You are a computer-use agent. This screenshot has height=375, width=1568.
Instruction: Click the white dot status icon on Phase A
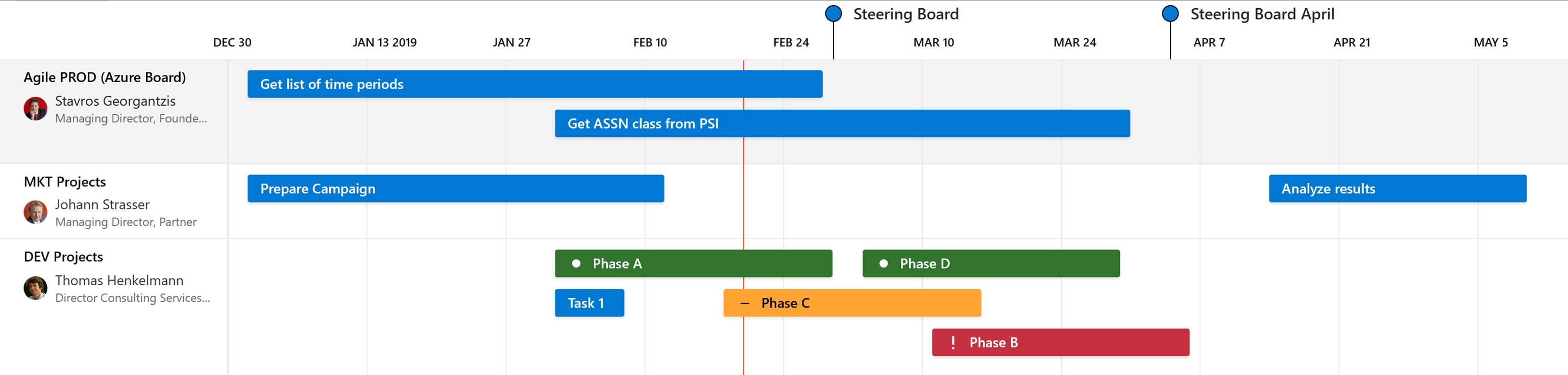pyautogui.click(x=576, y=264)
